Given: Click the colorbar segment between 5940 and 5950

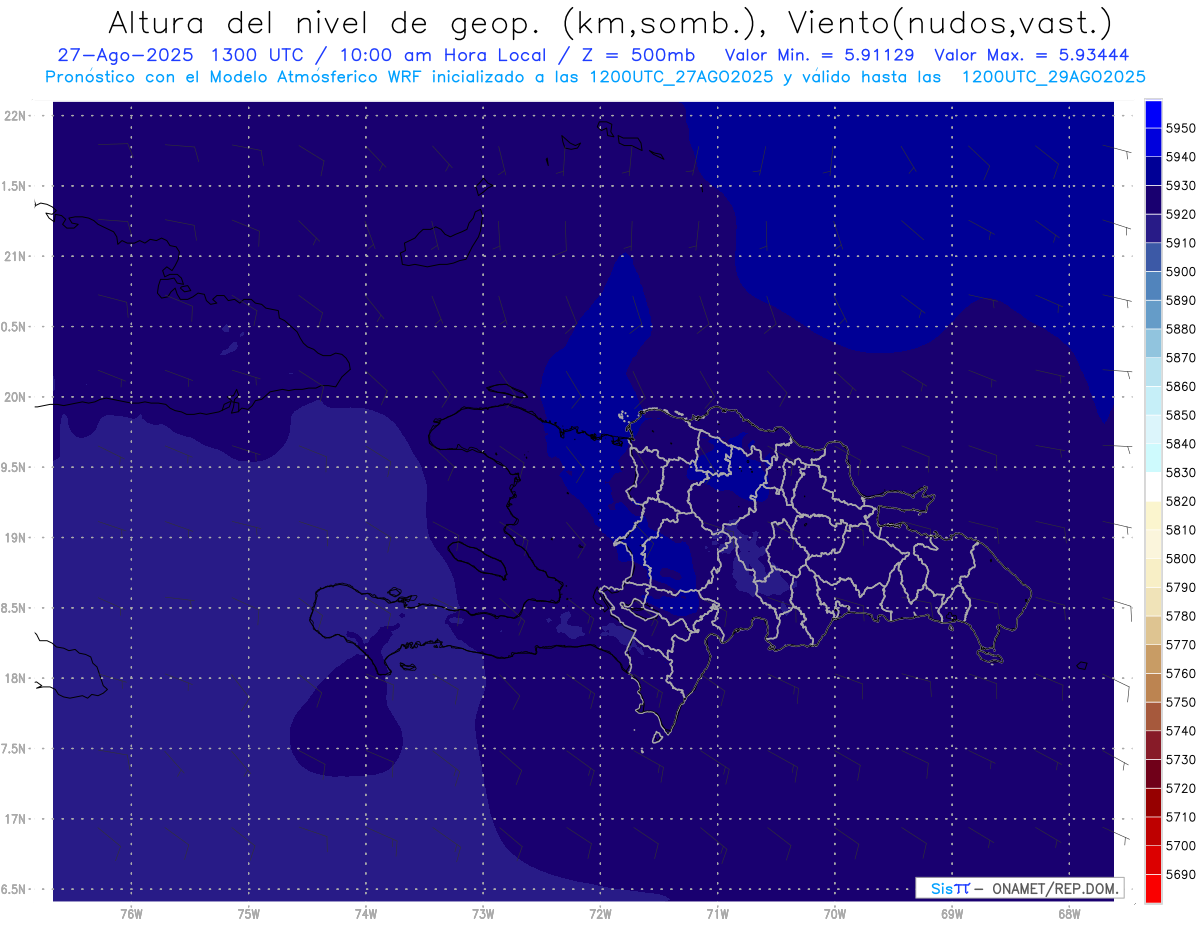Looking at the screenshot, I should (1153, 142).
